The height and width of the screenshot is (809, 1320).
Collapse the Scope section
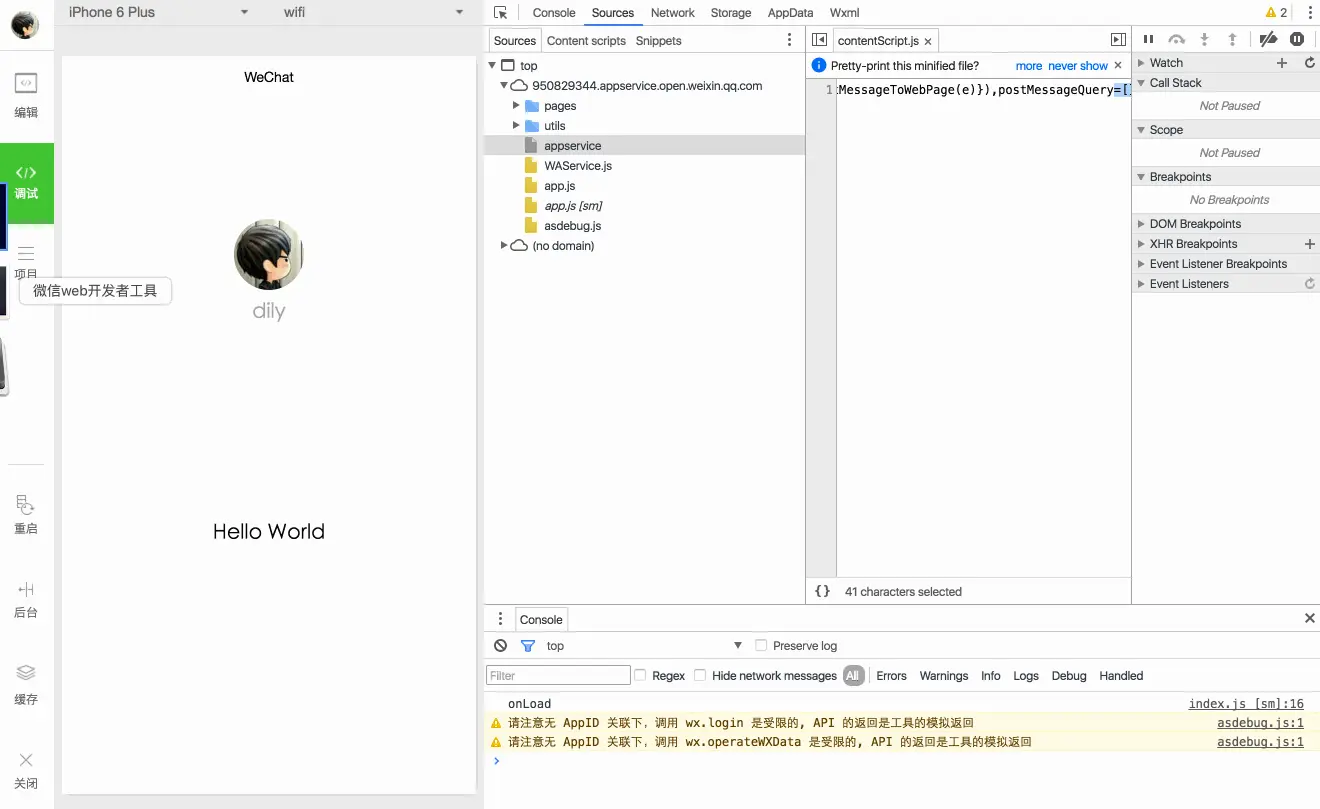coord(1142,130)
